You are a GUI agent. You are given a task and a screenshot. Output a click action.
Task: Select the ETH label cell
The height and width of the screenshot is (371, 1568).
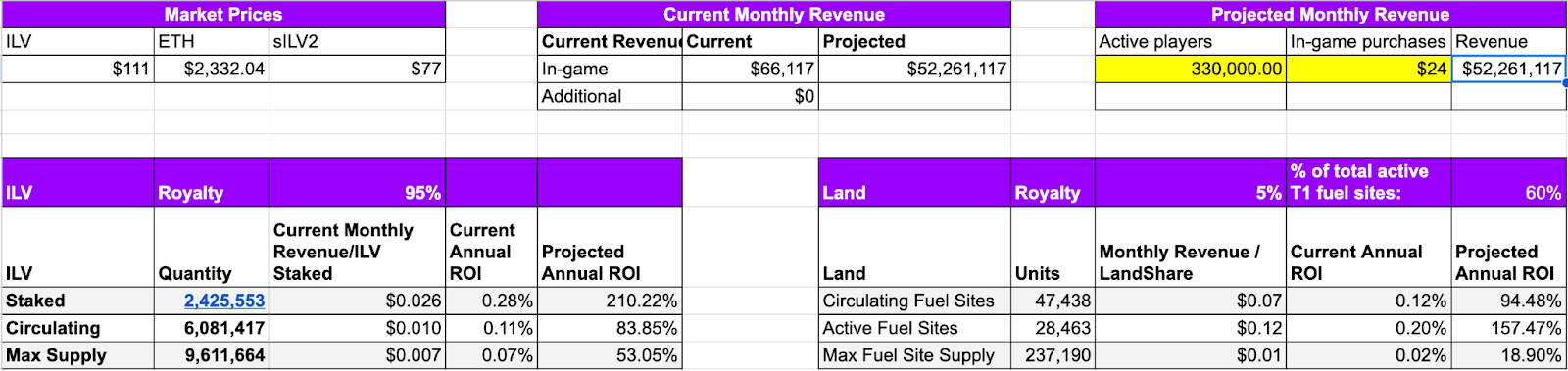tap(212, 41)
